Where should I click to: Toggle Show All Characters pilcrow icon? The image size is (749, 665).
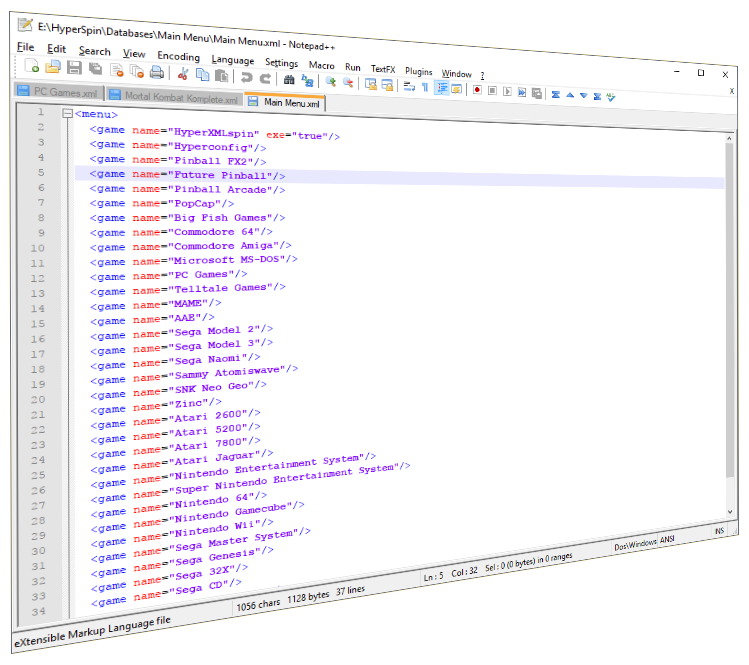tap(425, 86)
